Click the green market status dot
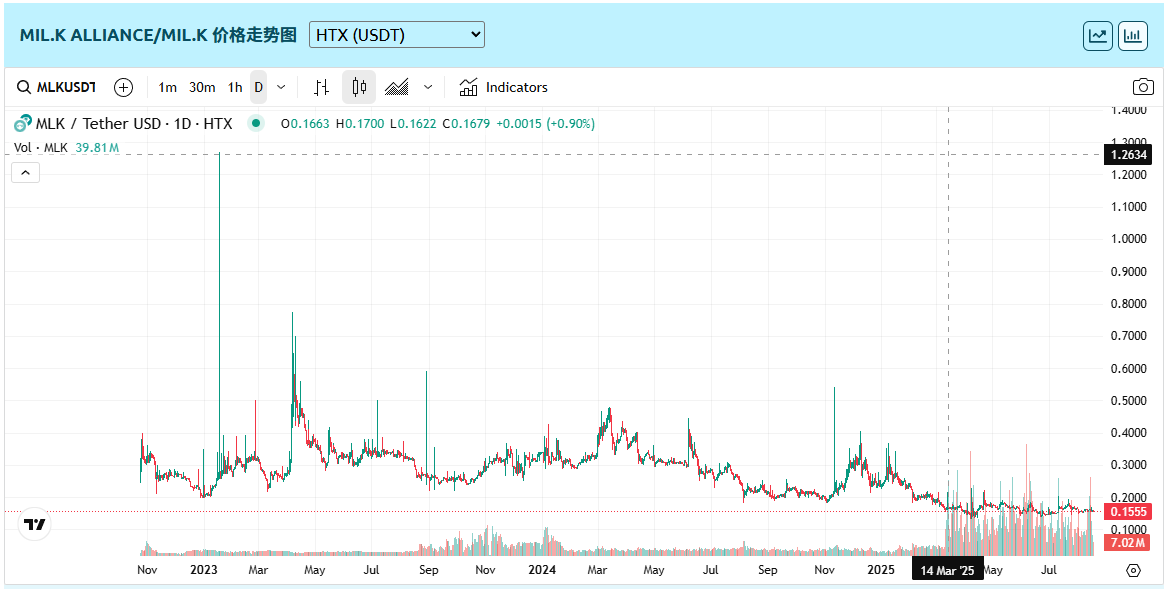Screen dimensions: 1168x589 (256, 124)
